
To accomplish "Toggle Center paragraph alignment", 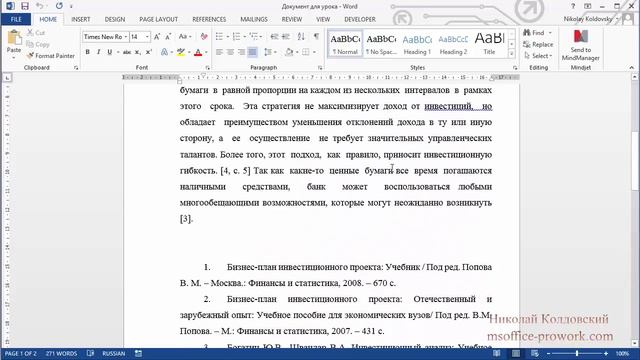I will tap(230, 52).
